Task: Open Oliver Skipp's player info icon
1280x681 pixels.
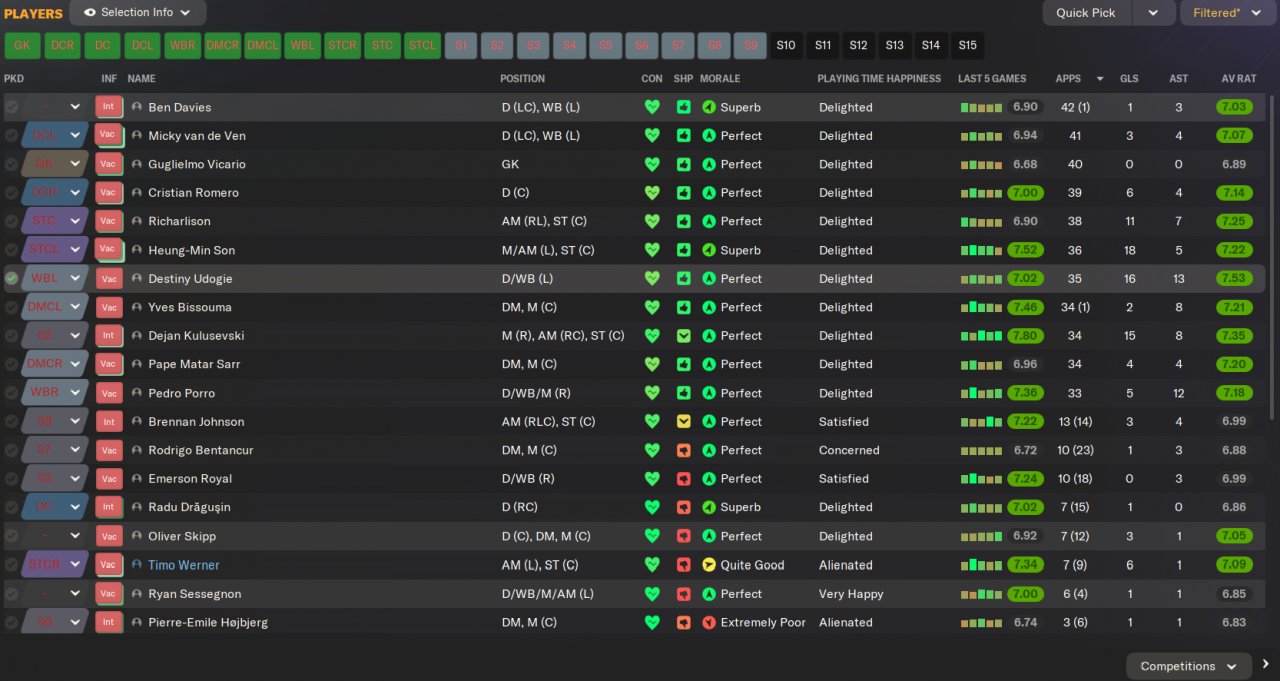Action: click(x=137, y=536)
